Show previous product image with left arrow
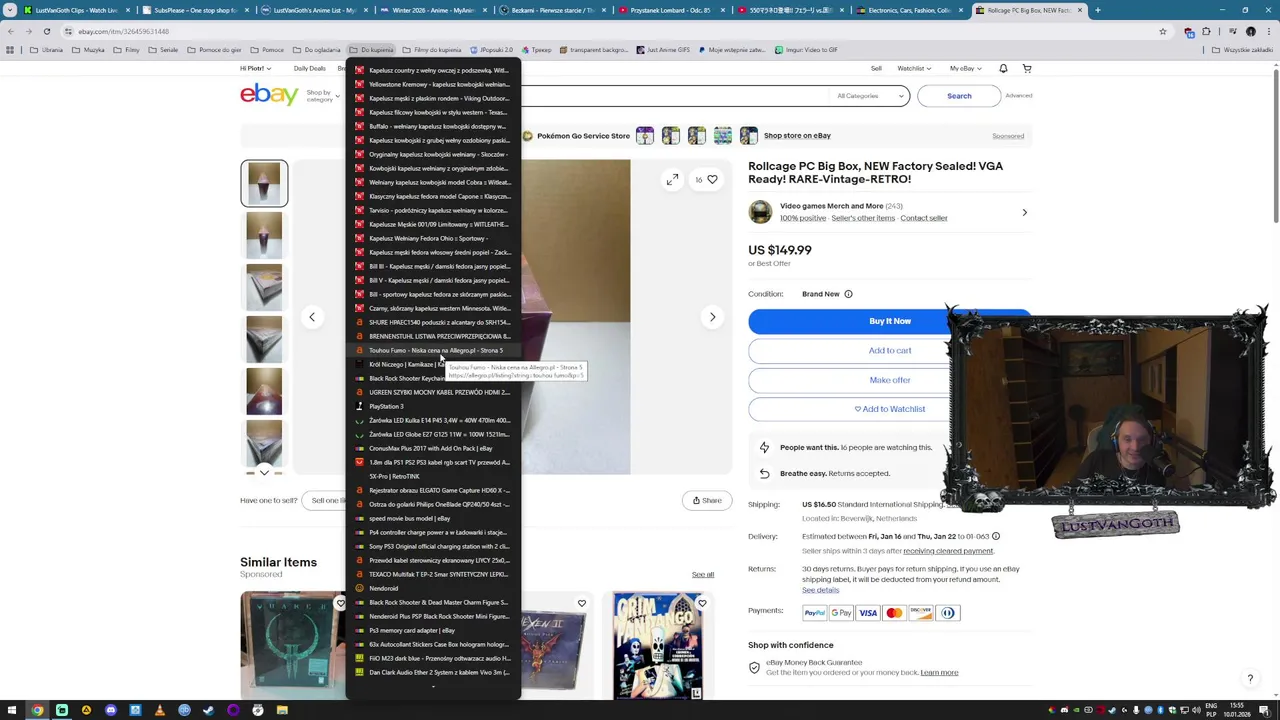The image size is (1280, 720). click(x=312, y=317)
